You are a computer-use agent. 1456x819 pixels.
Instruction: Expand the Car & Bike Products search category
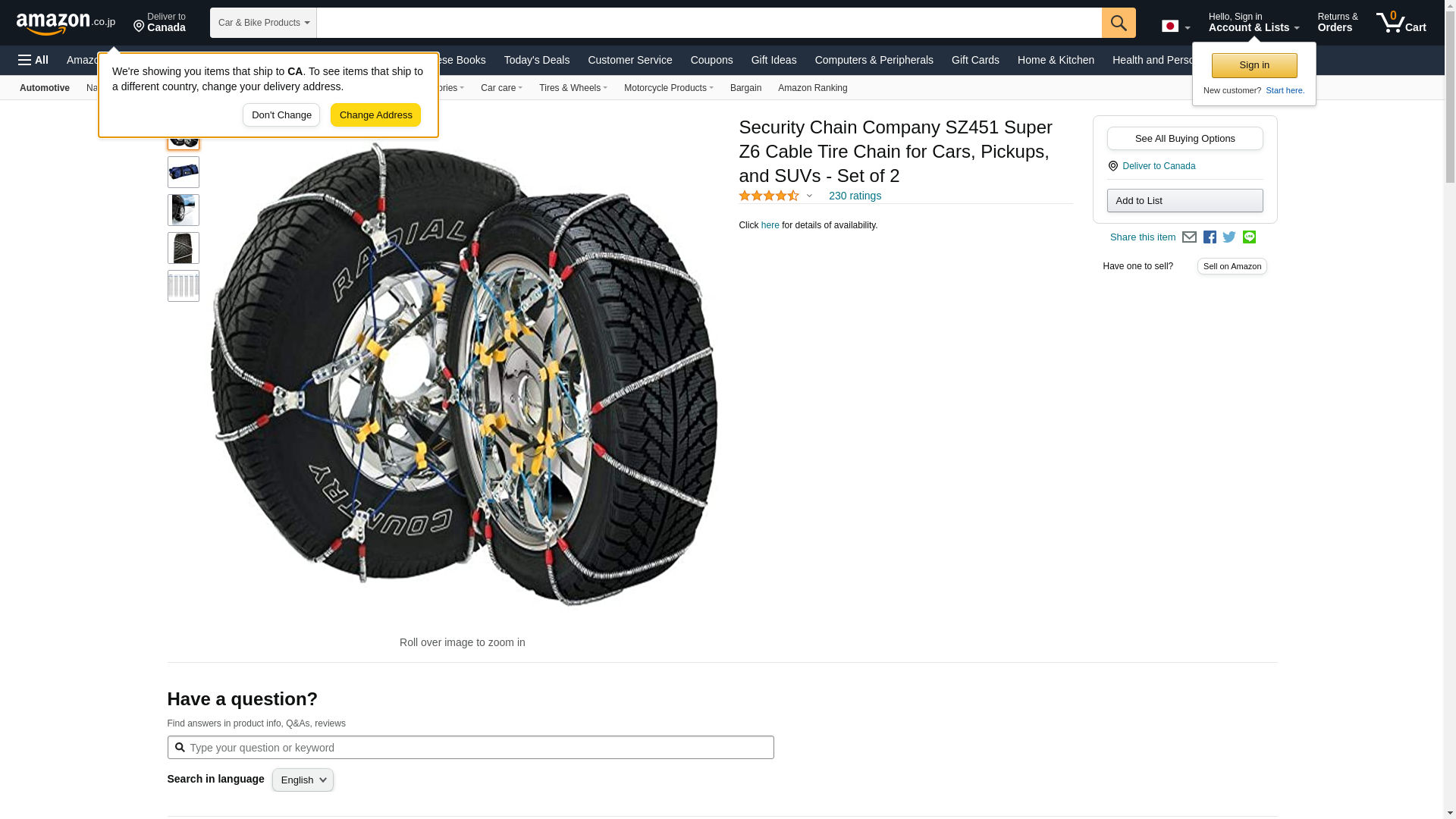263,23
